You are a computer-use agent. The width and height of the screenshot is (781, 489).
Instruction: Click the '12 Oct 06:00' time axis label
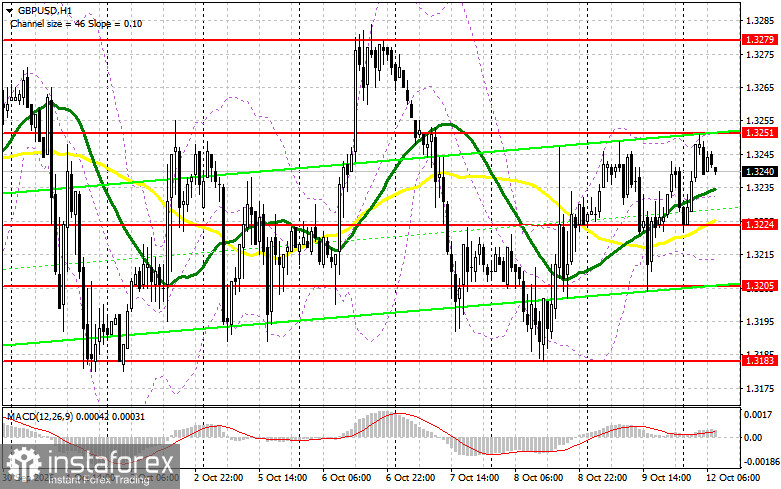pos(733,478)
